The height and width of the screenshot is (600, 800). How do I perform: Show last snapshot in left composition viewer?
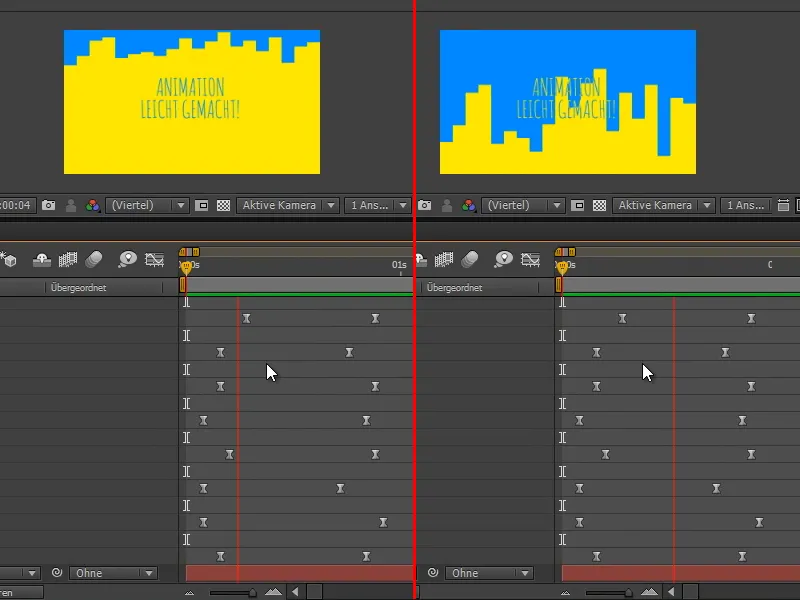(71, 206)
